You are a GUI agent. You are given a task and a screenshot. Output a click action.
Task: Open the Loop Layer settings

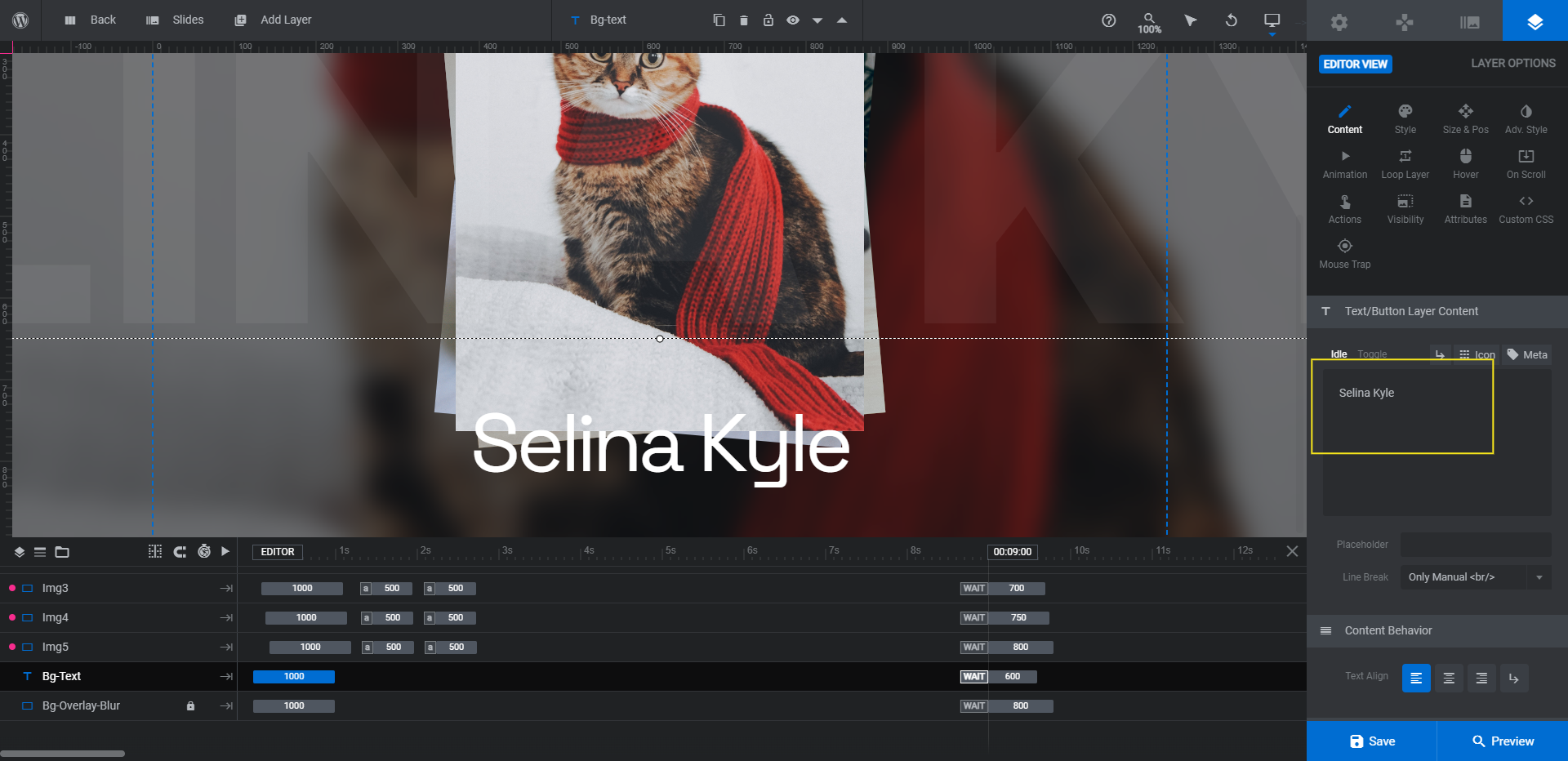(x=1405, y=164)
